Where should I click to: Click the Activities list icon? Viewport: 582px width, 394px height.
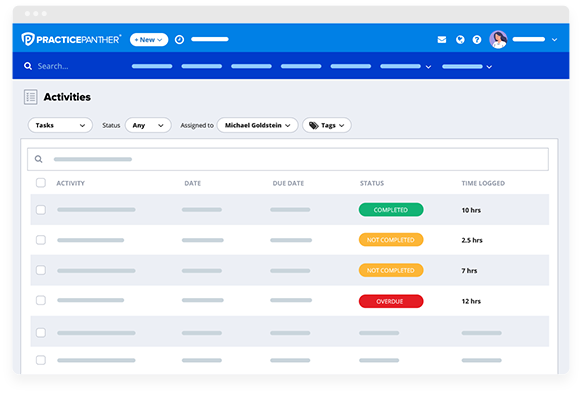30,97
